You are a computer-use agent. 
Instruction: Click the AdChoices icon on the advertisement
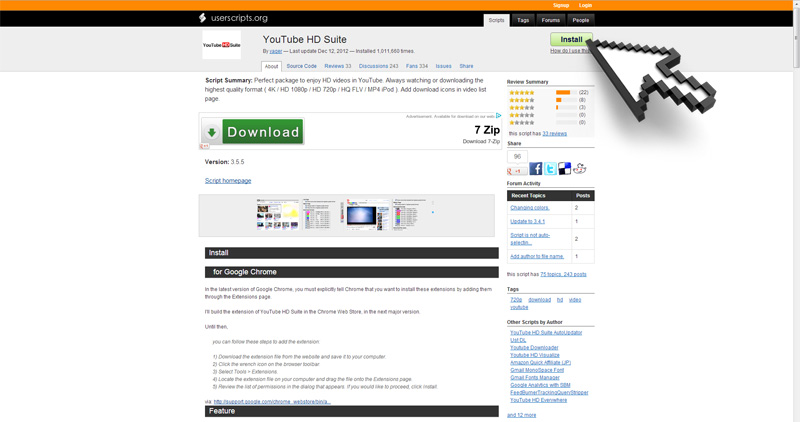(x=498, y=116)
